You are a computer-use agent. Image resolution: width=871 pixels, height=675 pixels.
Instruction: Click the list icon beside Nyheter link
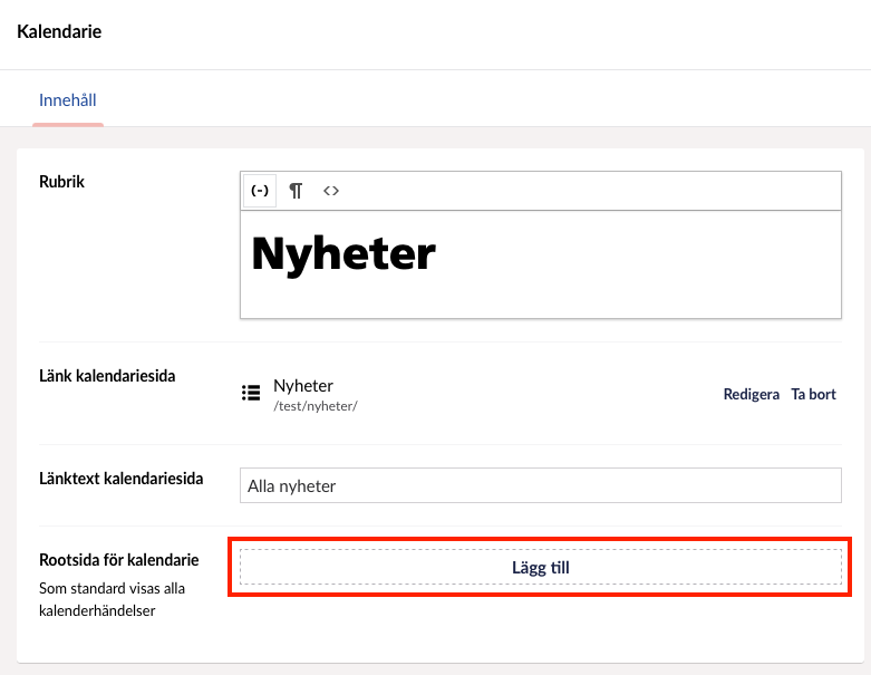[251, 393]
